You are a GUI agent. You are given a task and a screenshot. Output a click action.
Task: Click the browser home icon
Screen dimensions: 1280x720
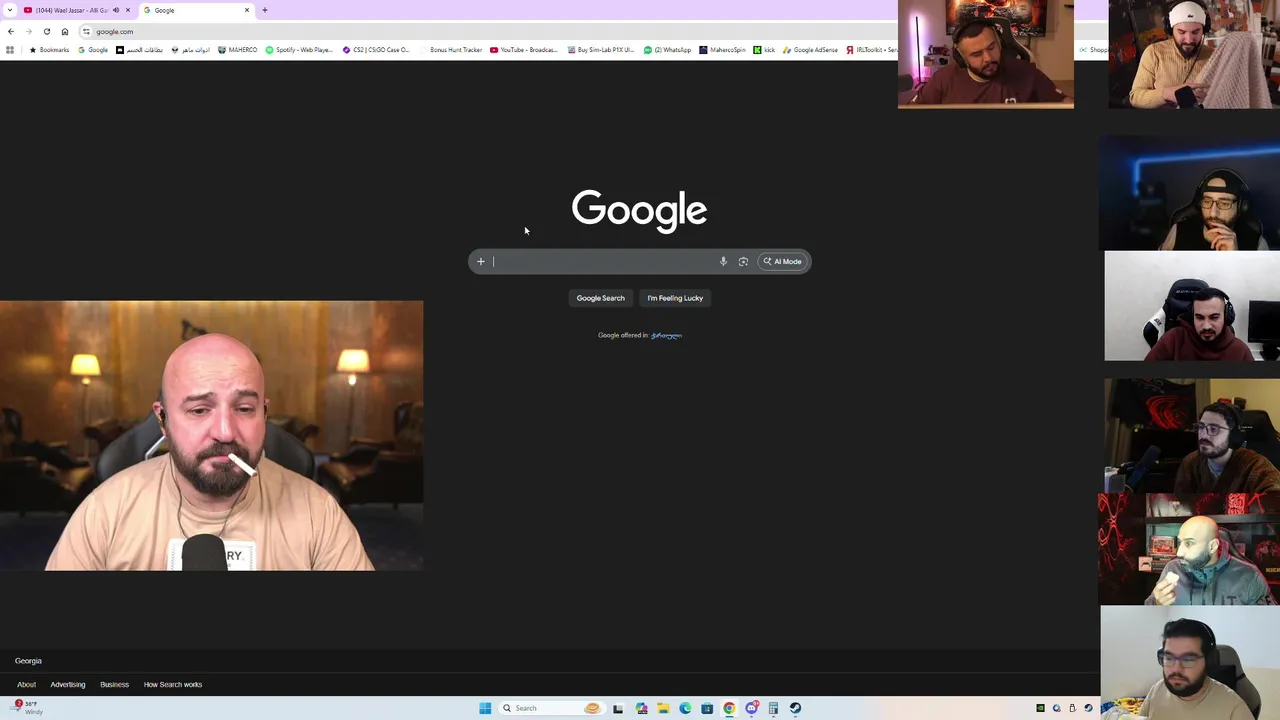(65, 32)
